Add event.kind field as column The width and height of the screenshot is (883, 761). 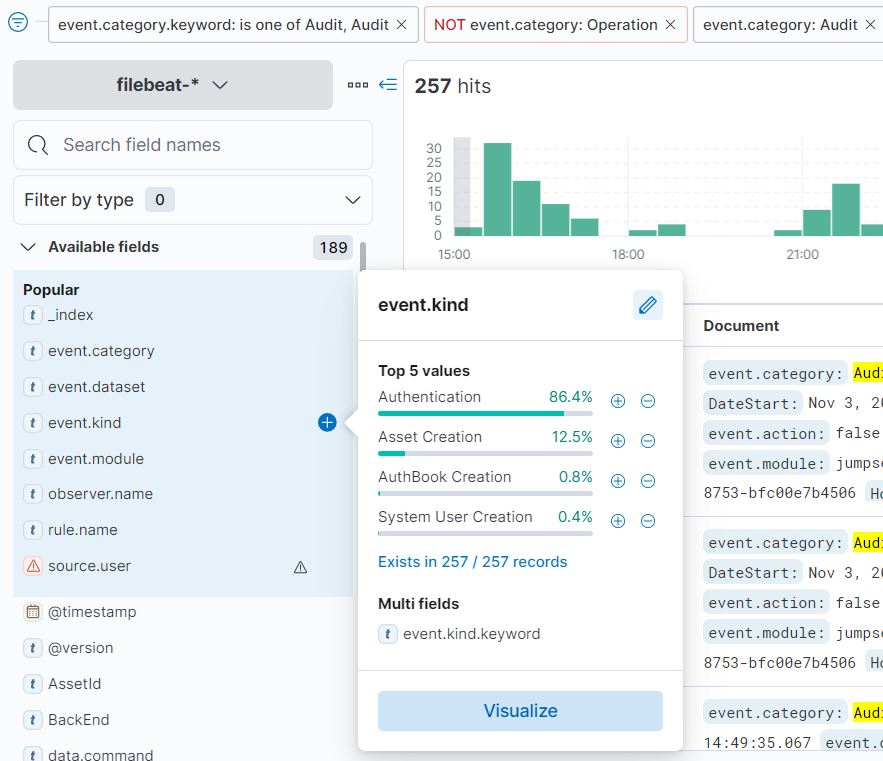coord(327,422)
